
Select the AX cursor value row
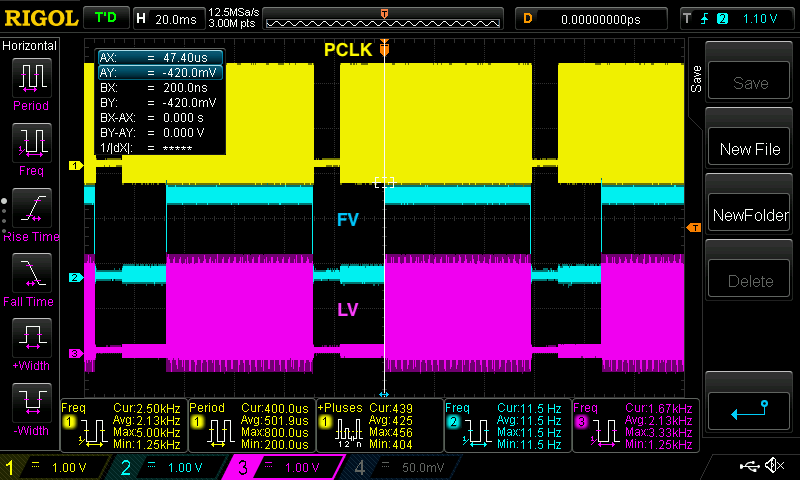point(160,58)
